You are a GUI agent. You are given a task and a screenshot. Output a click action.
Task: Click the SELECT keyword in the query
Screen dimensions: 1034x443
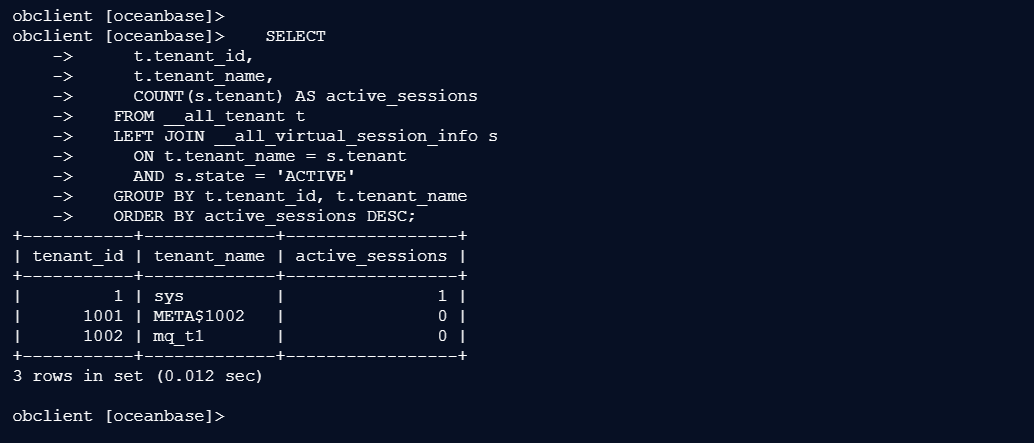[x=295, y=36]
